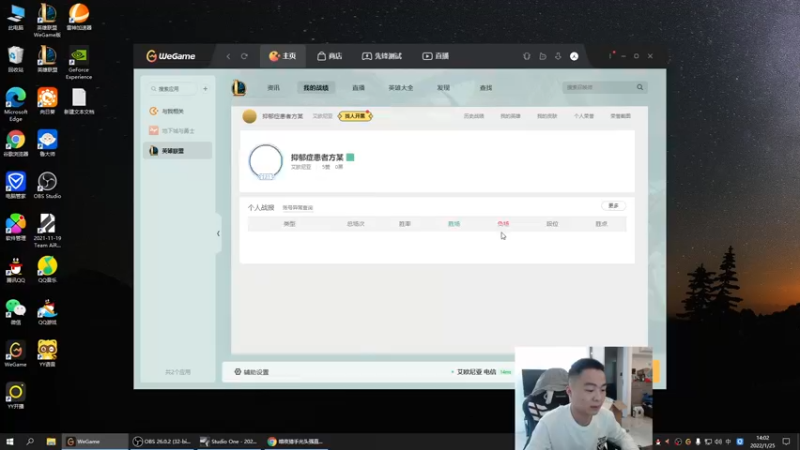Switch to Studio One in the taskbar

click(229, 441)
